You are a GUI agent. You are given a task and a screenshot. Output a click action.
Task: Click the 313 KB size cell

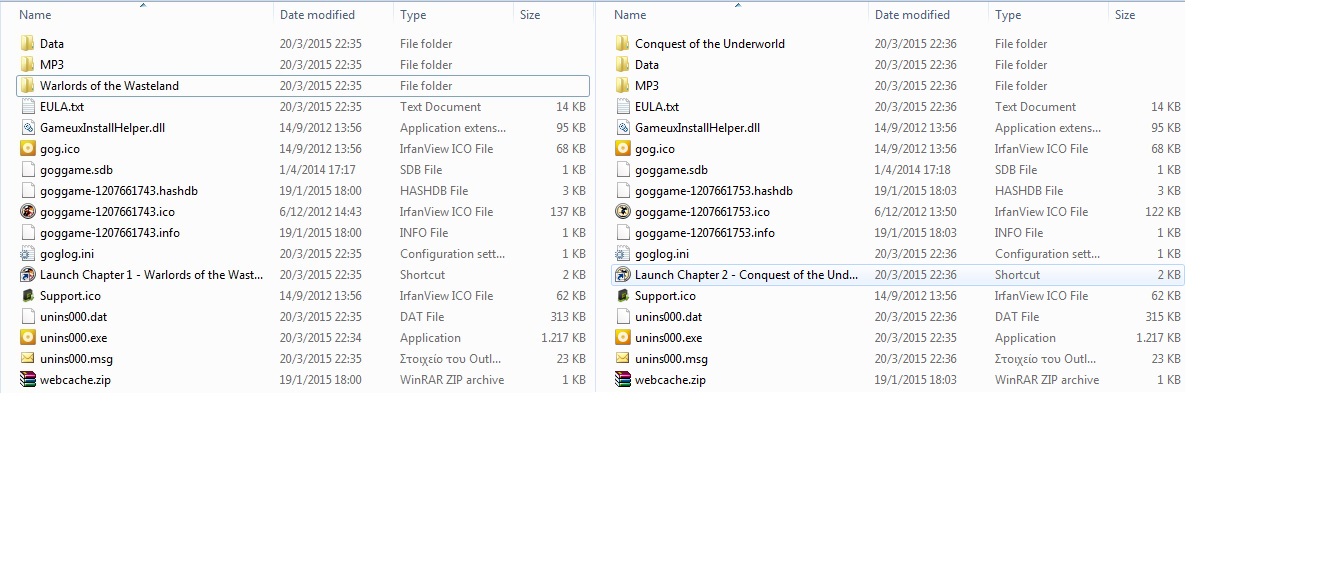coord(568,317)
